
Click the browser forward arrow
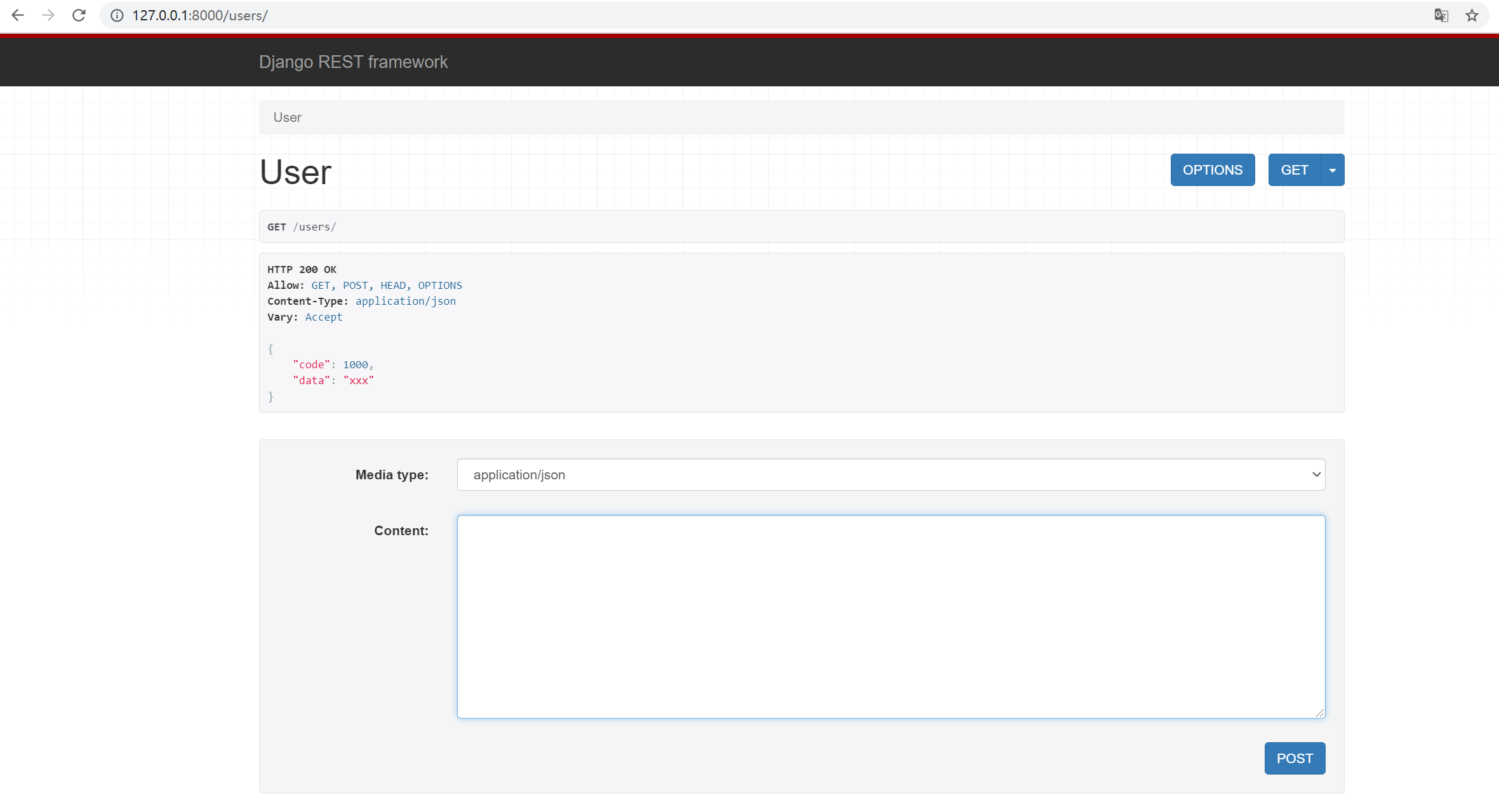[x=48, y=15]
